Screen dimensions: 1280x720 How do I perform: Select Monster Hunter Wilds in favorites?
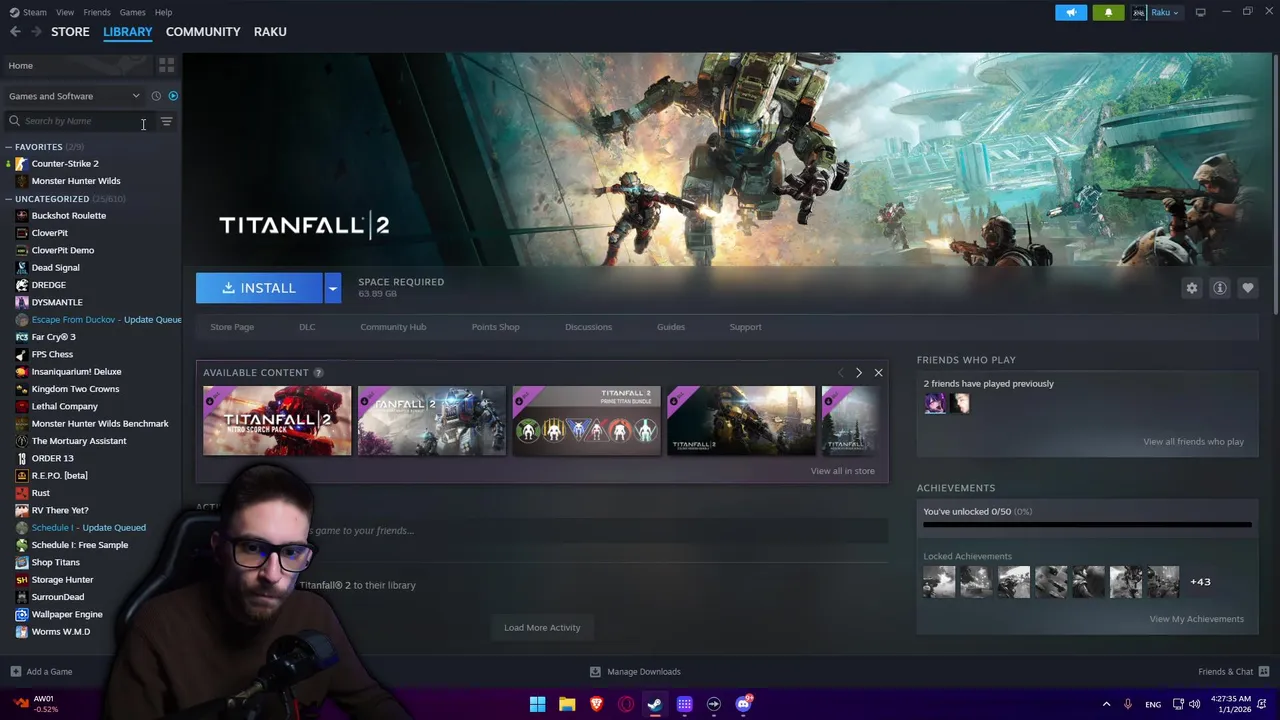pos(76,181)
